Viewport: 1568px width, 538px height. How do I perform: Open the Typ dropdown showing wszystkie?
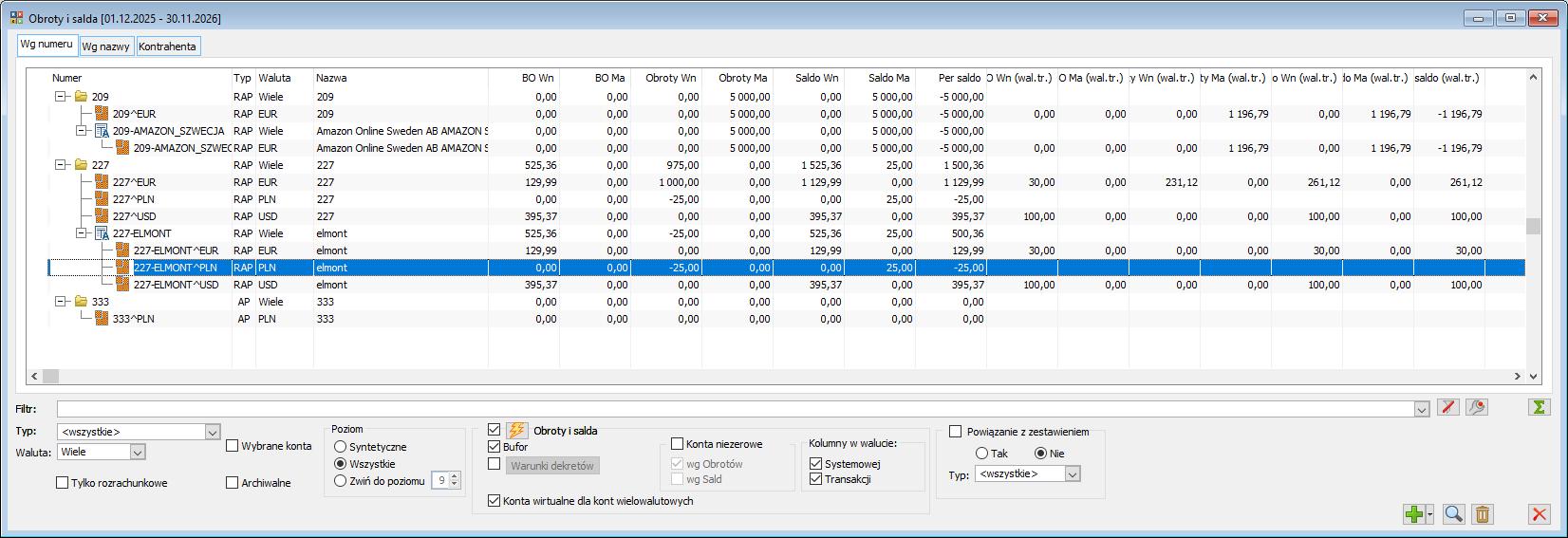tap(138, 432)
